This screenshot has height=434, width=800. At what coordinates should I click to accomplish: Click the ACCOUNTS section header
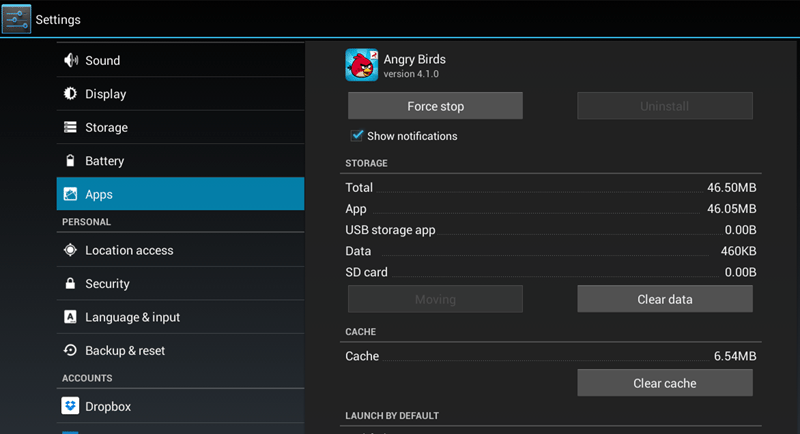click(87, 378)
